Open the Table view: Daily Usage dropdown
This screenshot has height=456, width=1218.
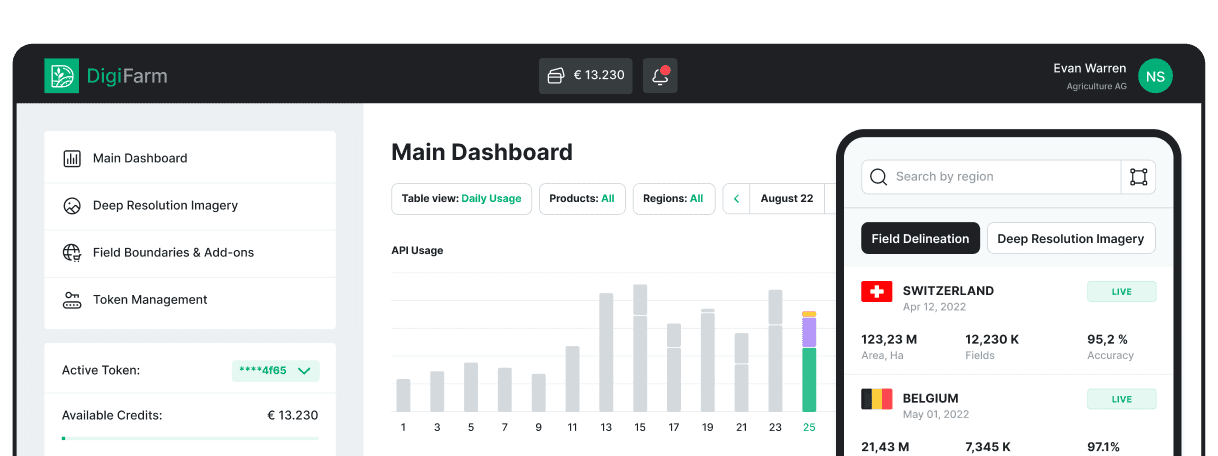[x=461, y=199]
